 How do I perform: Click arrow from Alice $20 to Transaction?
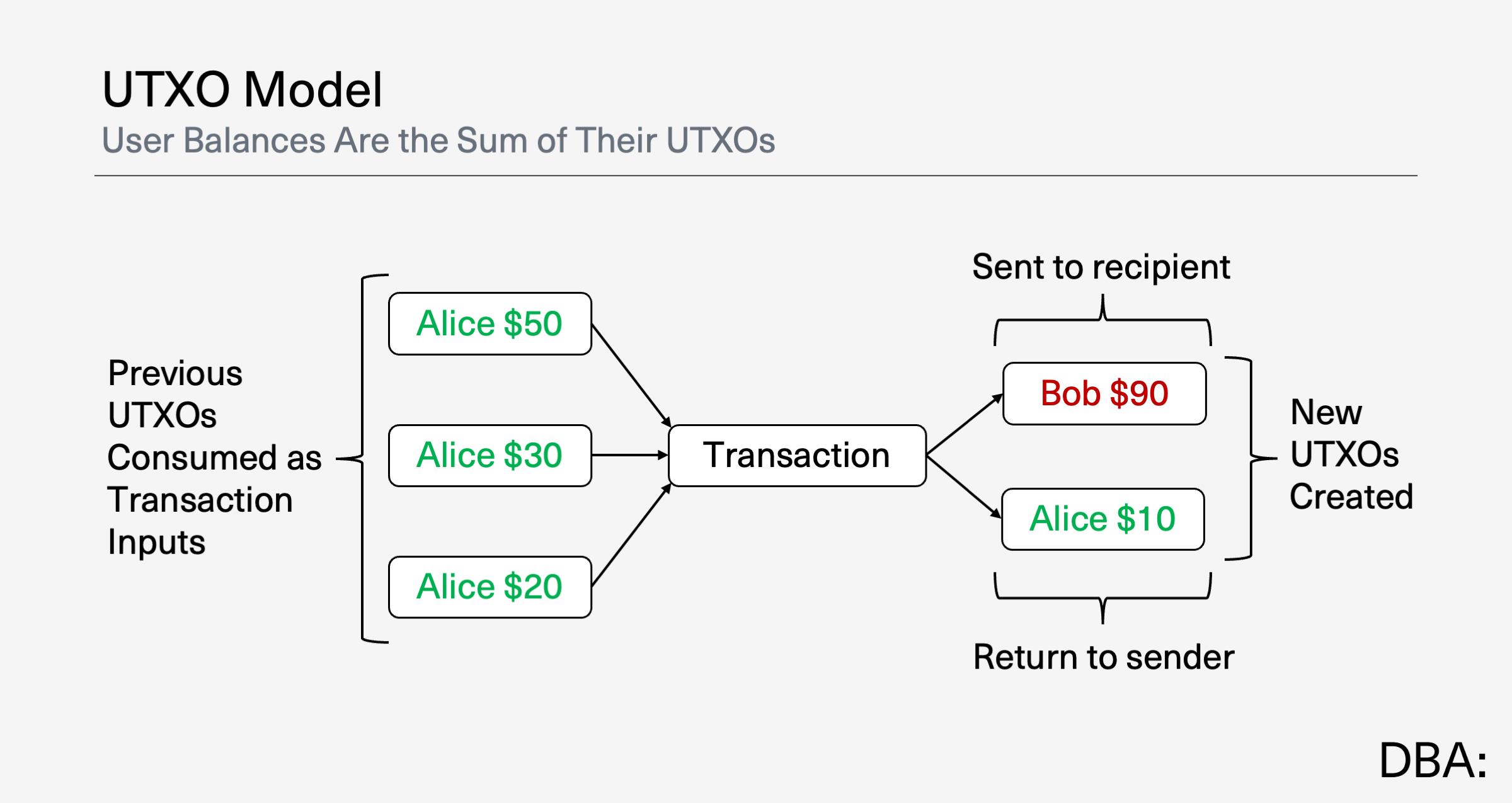631,534
